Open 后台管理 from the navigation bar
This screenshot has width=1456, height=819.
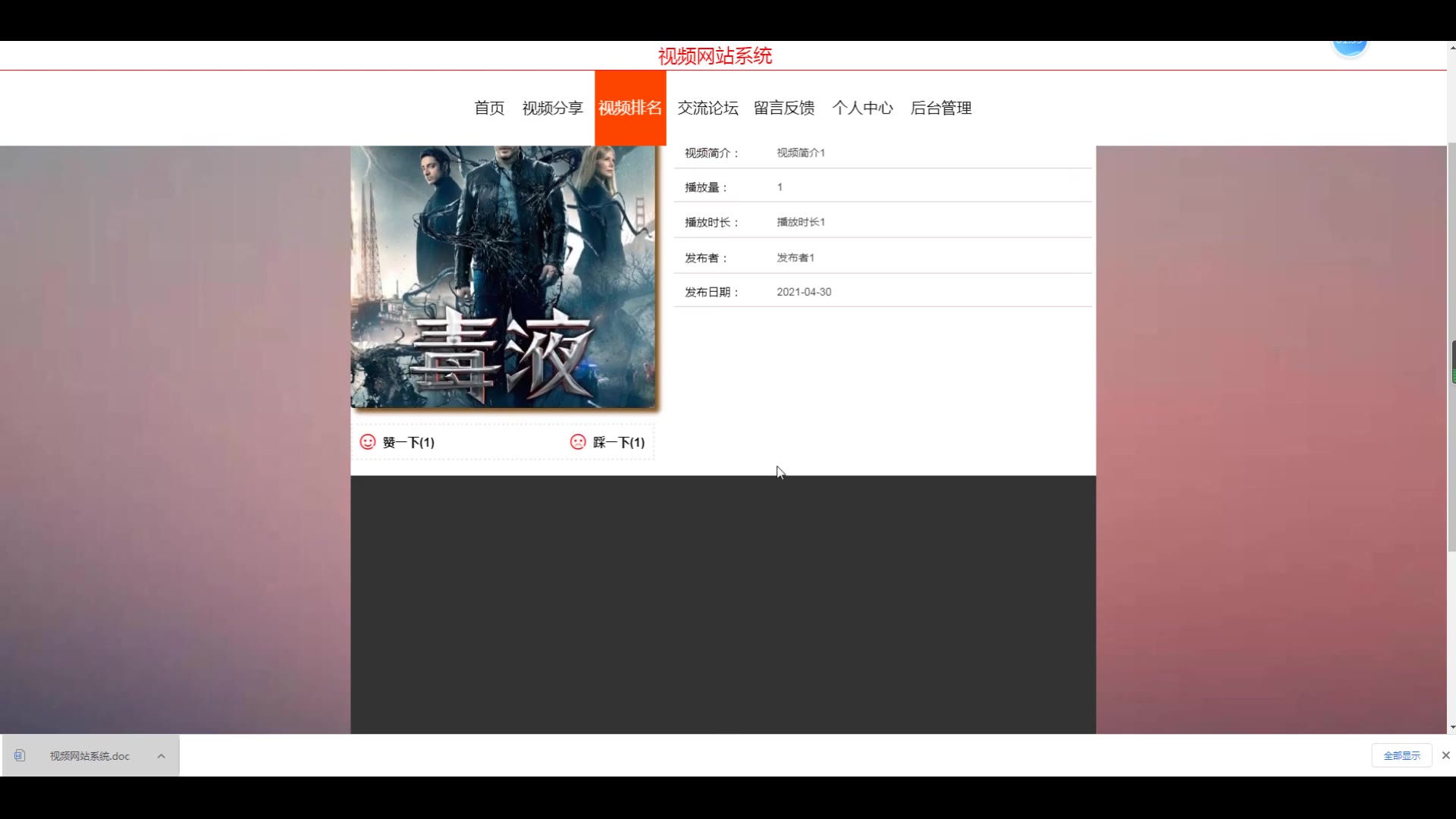coord(941,108)
